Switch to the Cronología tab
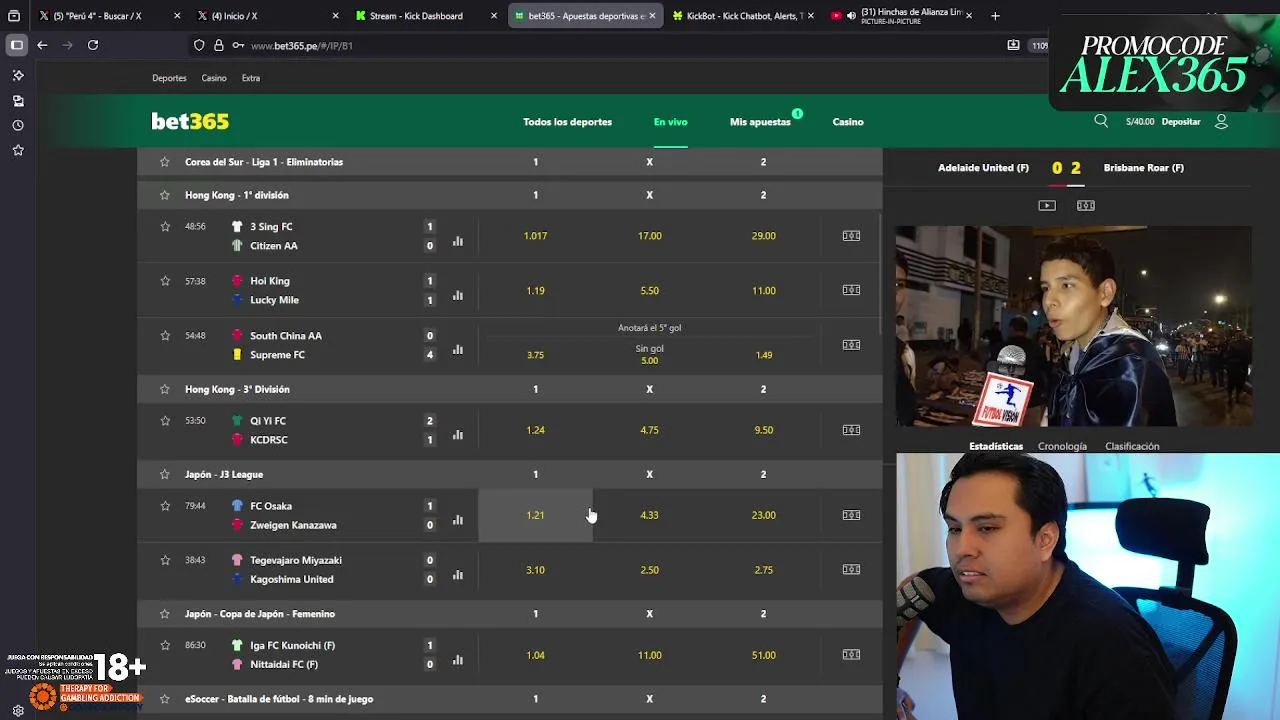This screenshot has height=720, width=1280. point(1062,446)
